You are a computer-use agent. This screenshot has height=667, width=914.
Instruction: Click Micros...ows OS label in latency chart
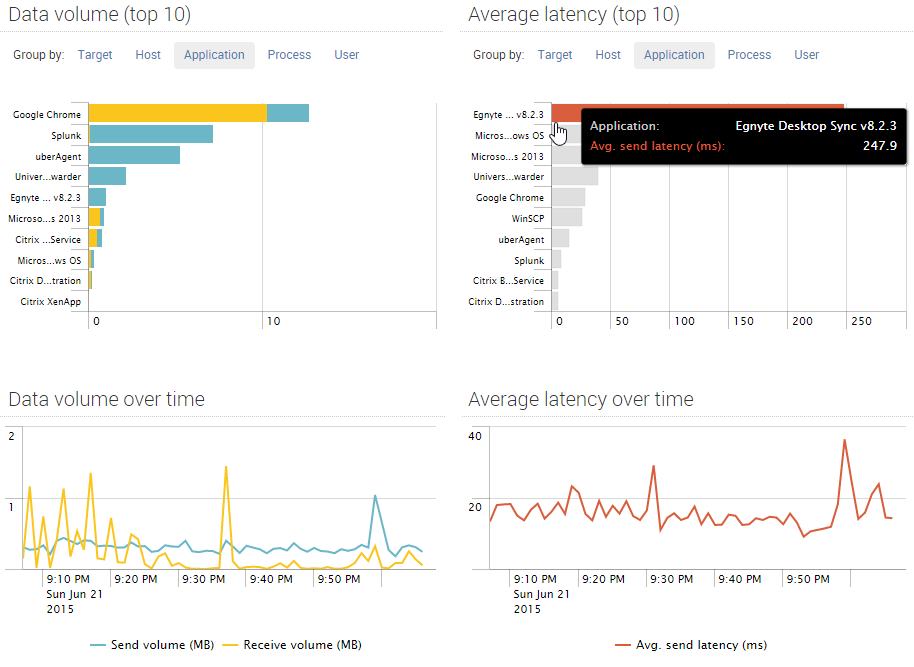509,136
